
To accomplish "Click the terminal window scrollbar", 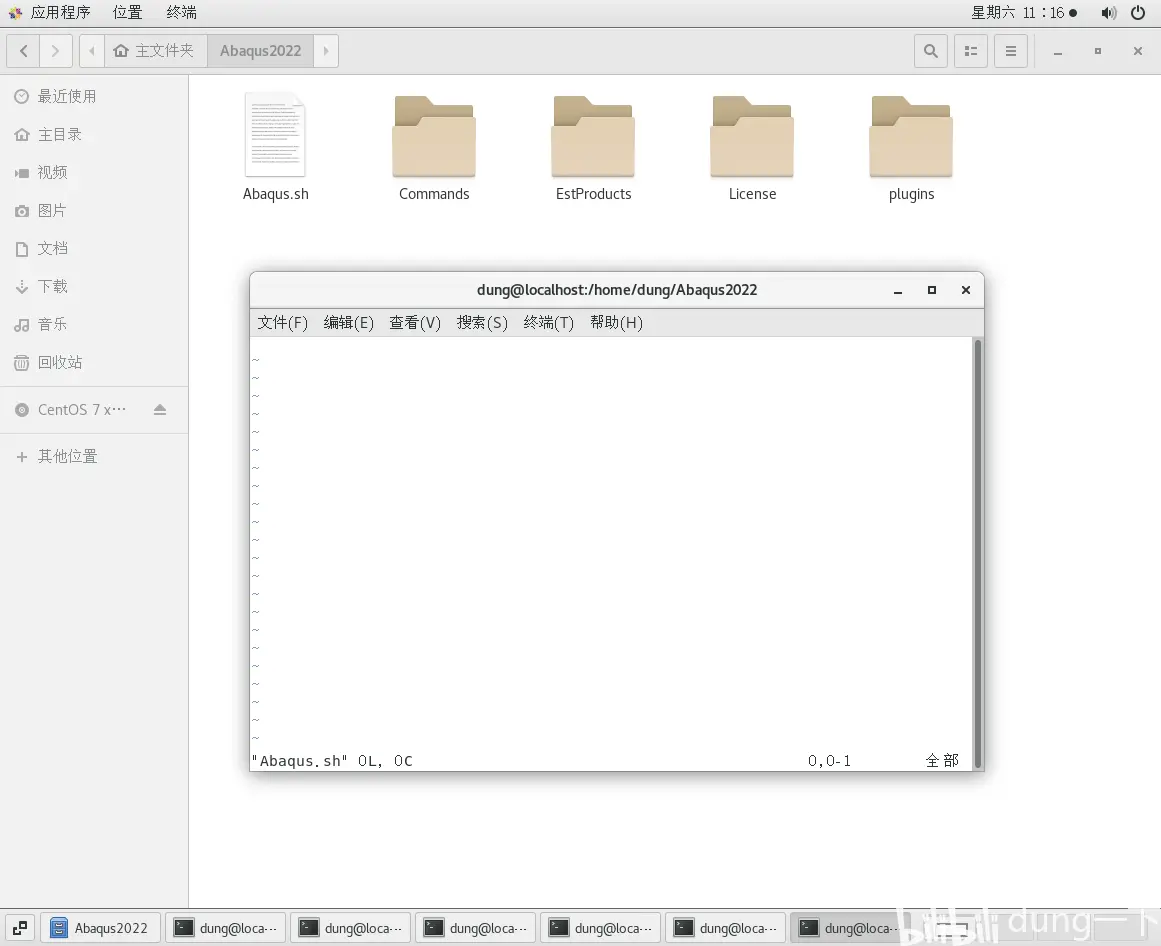I will point(977,550).
